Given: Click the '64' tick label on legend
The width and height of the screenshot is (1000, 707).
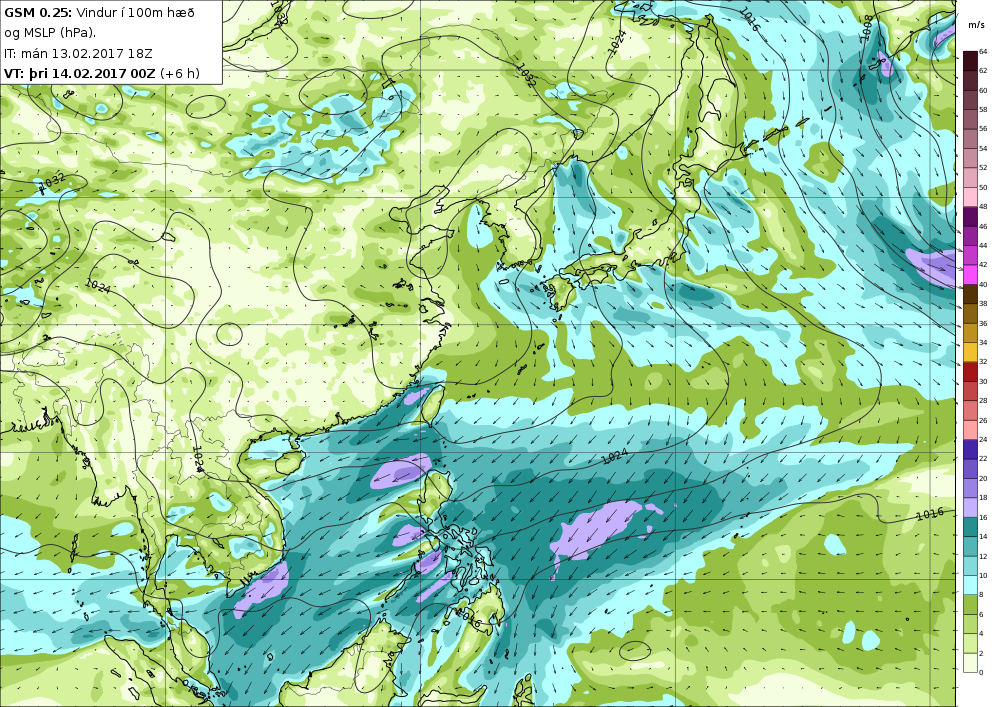Looking at the screenshot, I should [x=983, y=52].
